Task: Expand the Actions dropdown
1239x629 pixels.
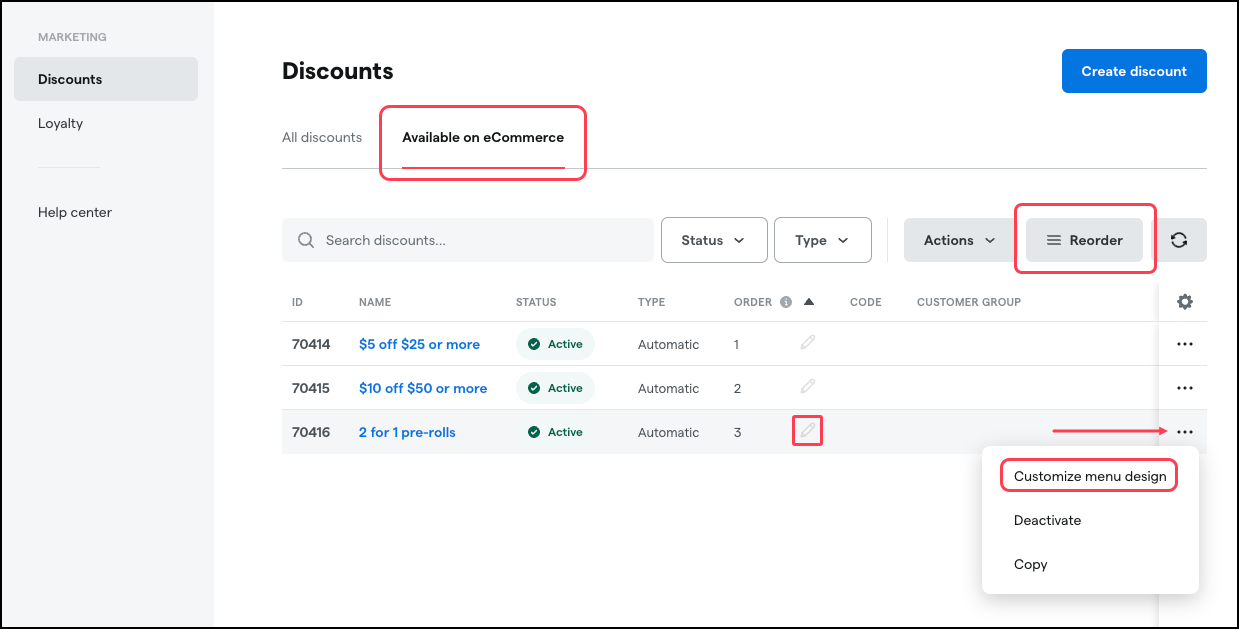Action: [960, 240]
